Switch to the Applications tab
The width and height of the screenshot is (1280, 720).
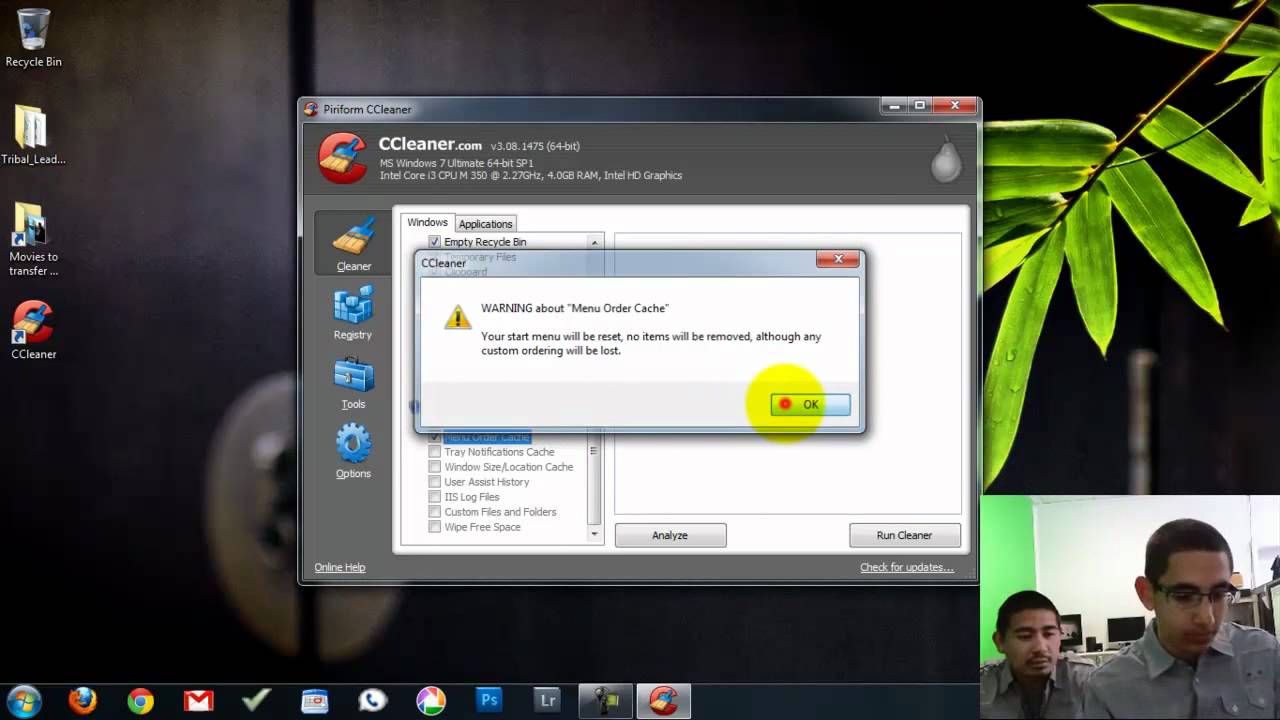[x=485, y=224]
